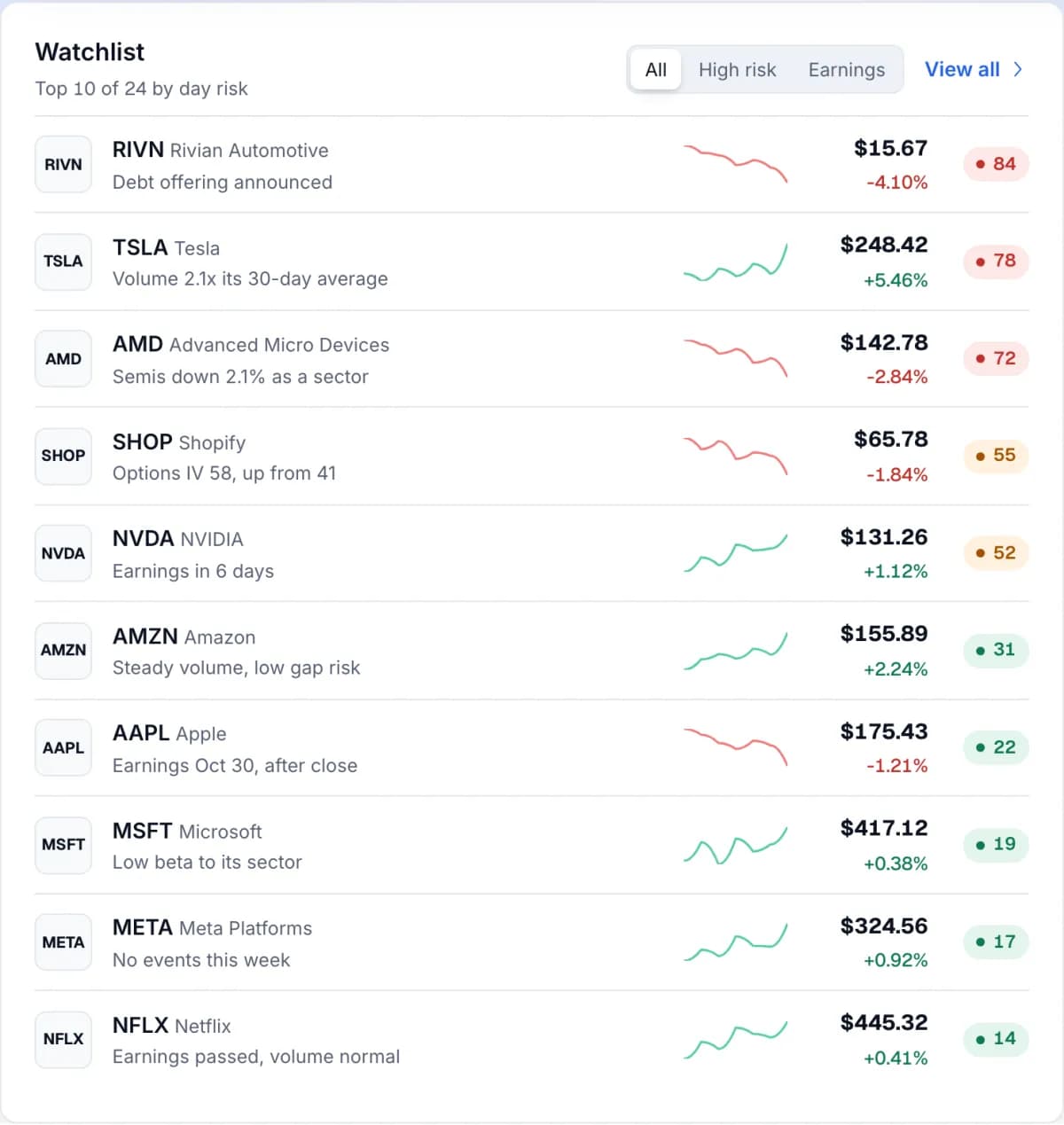The image size is (1064, 1125).
Task: Select the Earnings filter tab
Action: (x=847, y=70)
